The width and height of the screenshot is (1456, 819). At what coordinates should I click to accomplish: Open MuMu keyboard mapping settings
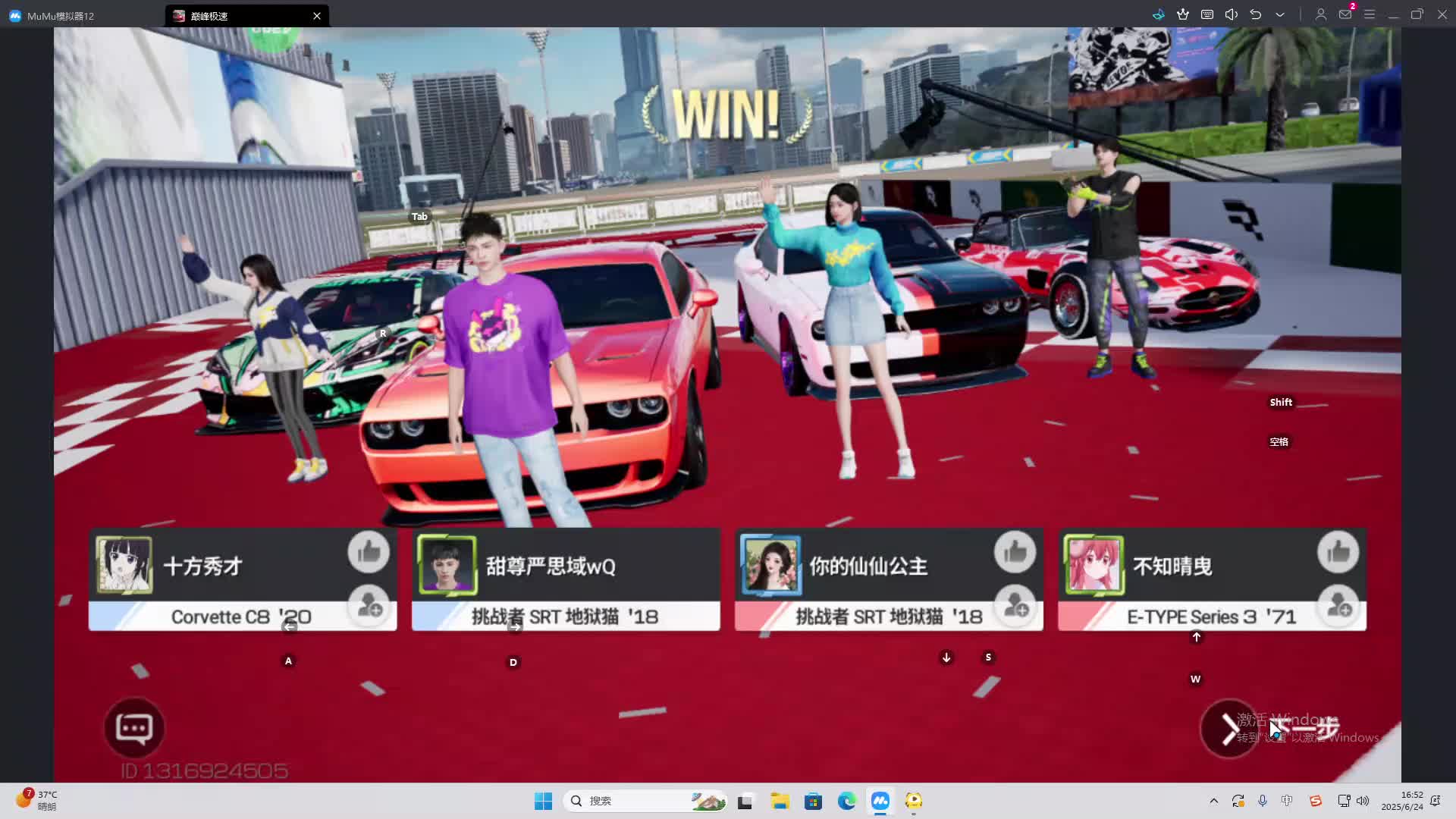[1207, 14]
